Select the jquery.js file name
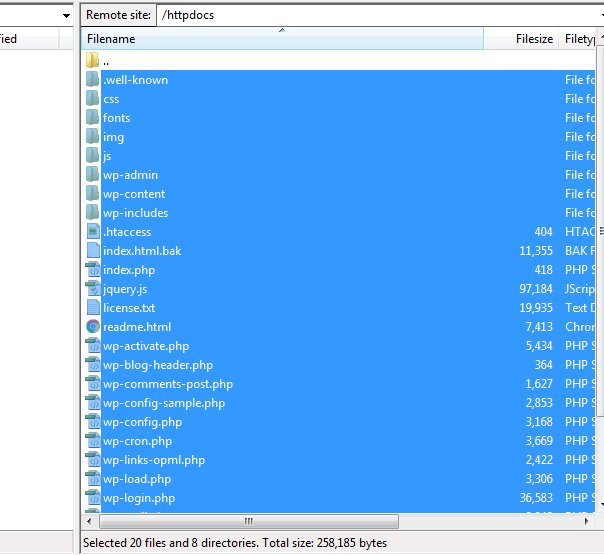 pyautogui.click(x=125, y=289)
